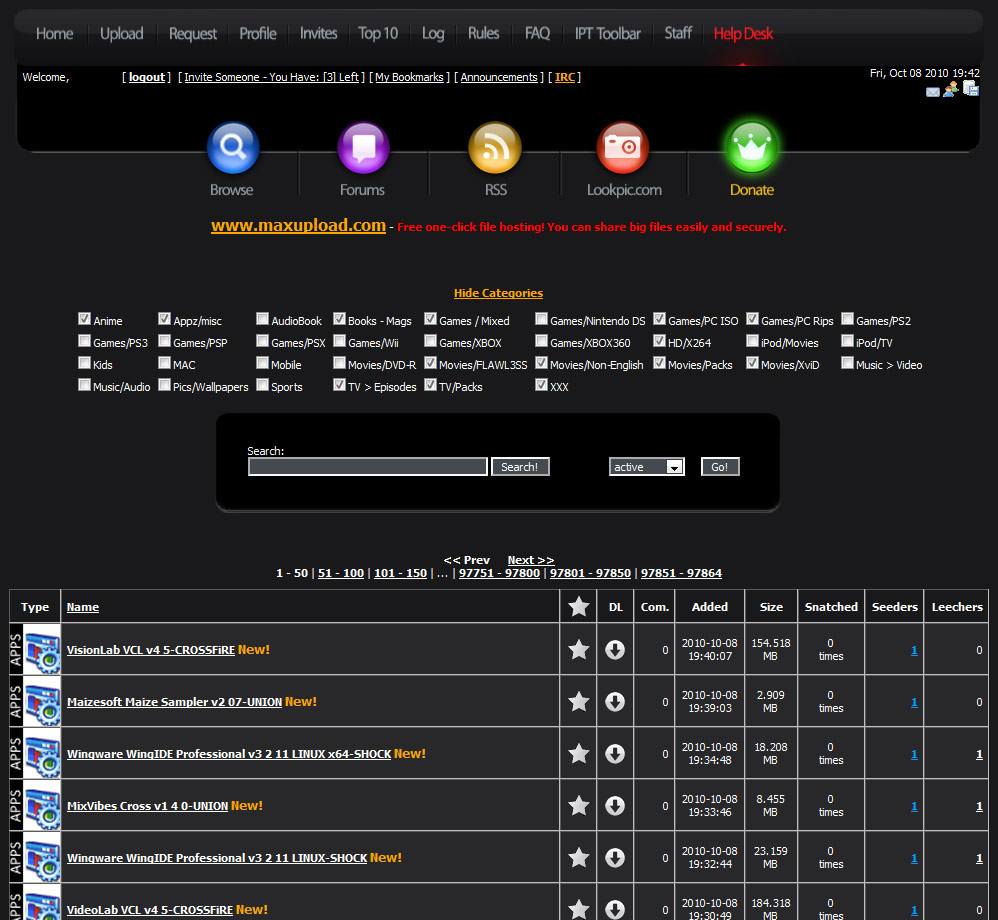The width and height of the screenshot is (998, 920).
Task: Click the Search! button
Action: pyautogui.click(x=520, y=467)
